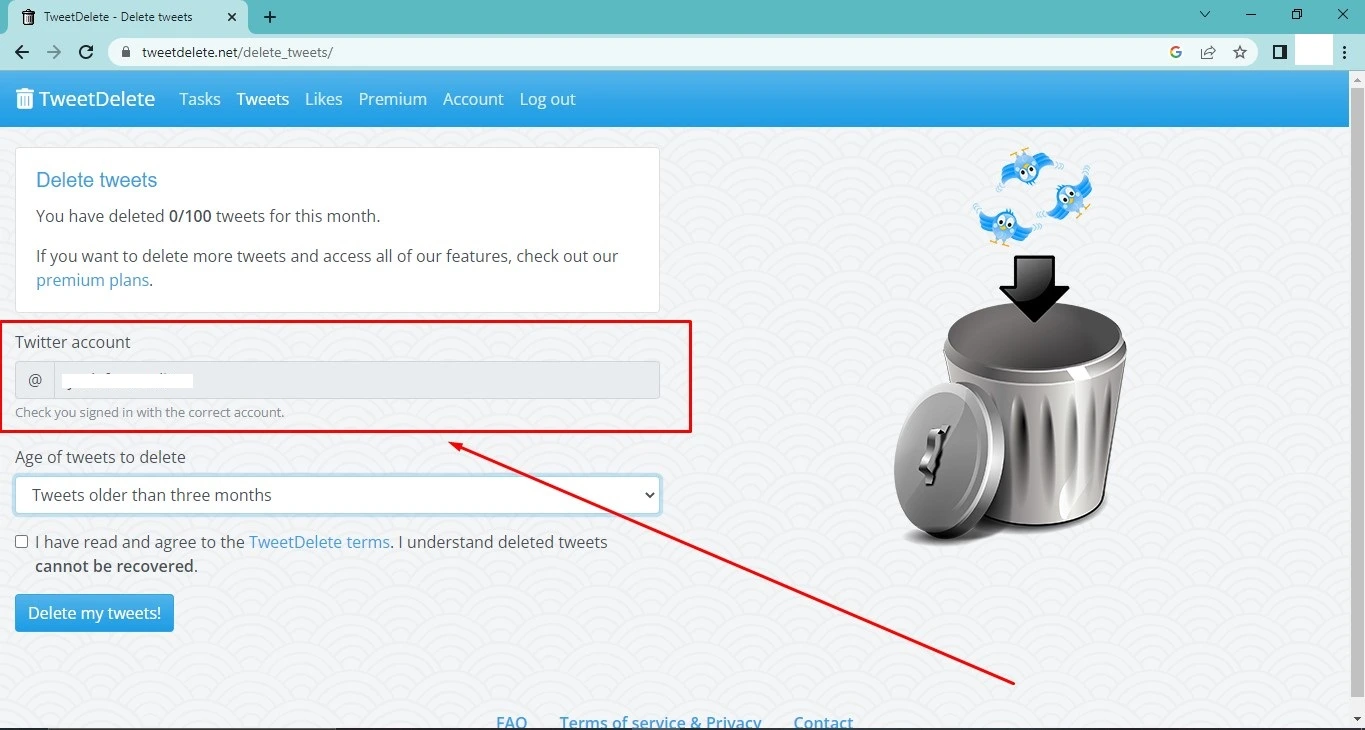Screen dimensions: 1365x730
Task: Expand the age of tweets dropdown
Action: click(337, 495)
